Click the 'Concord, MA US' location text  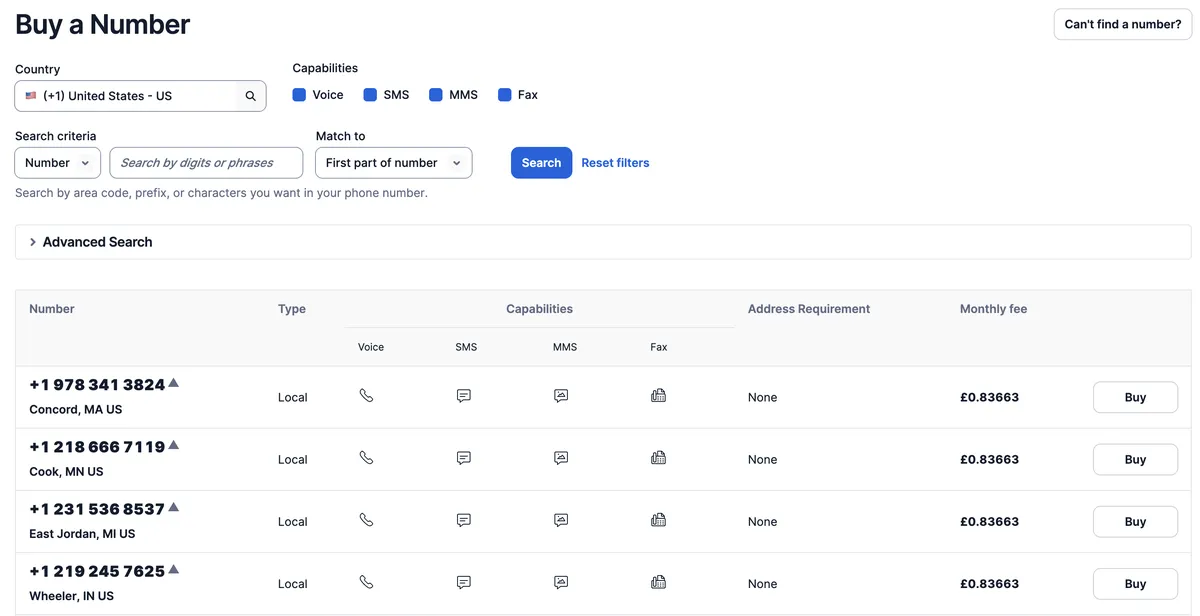pos(76,410)
